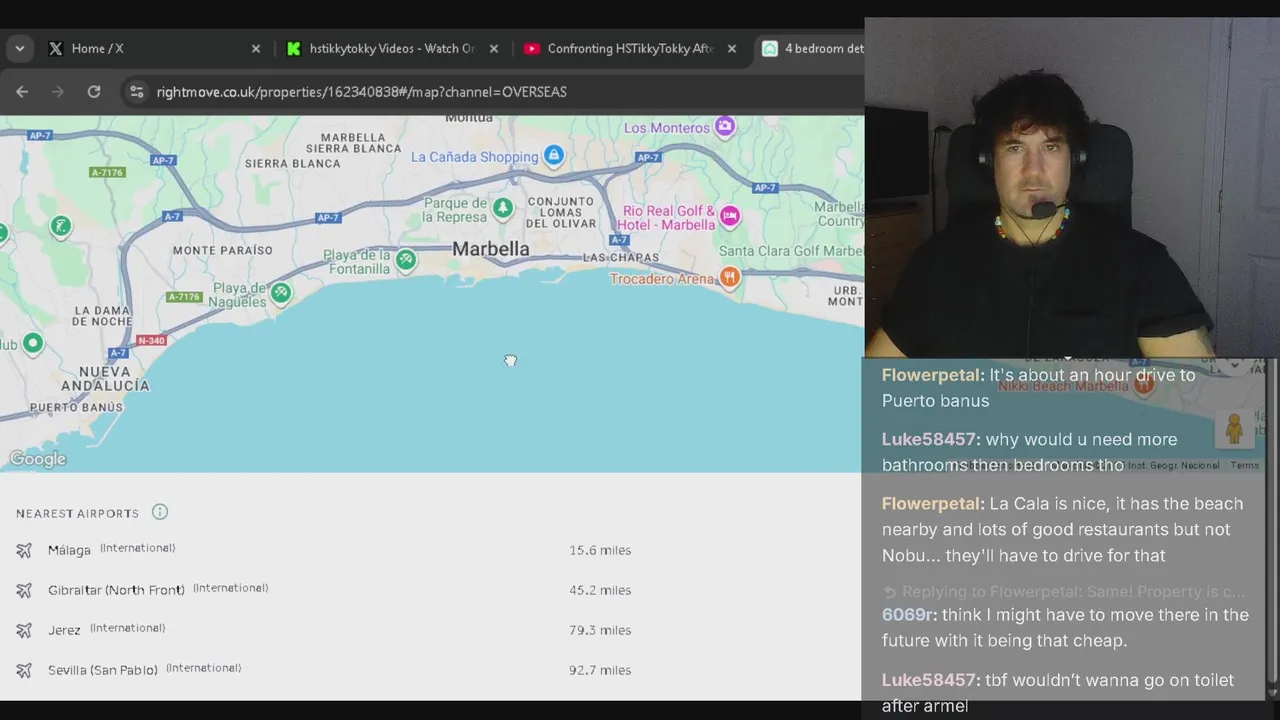Reload the rightmove page

[x=94, y=91]
